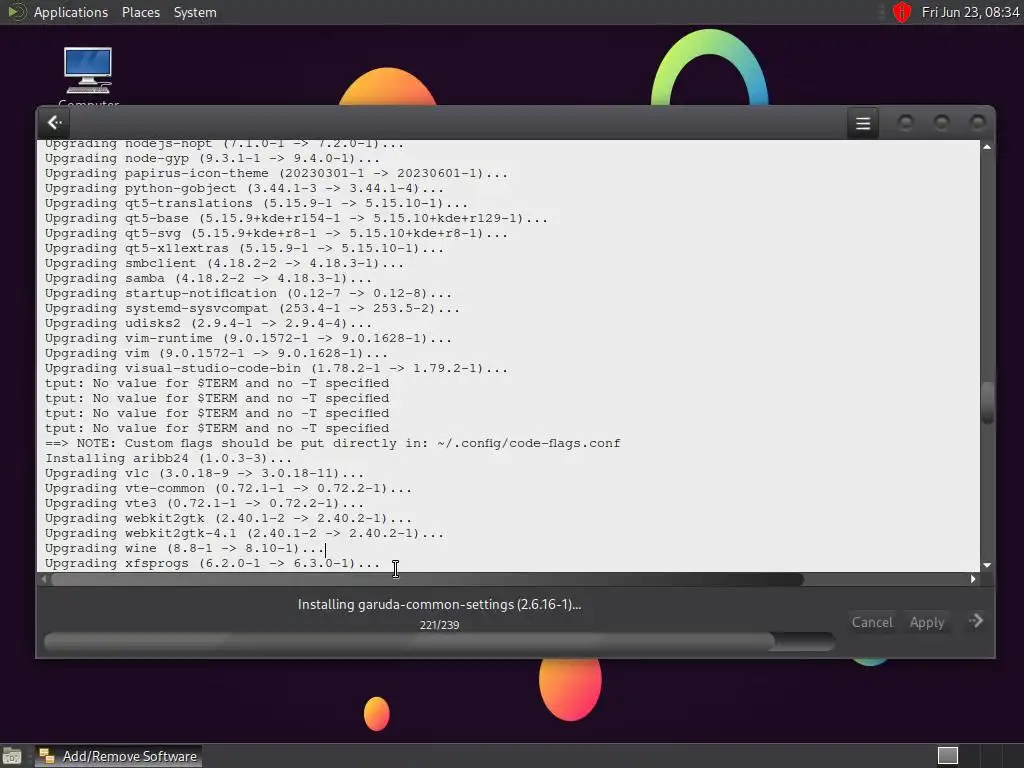
Task: Cancel the running transaction
Action: click(872, 622)
